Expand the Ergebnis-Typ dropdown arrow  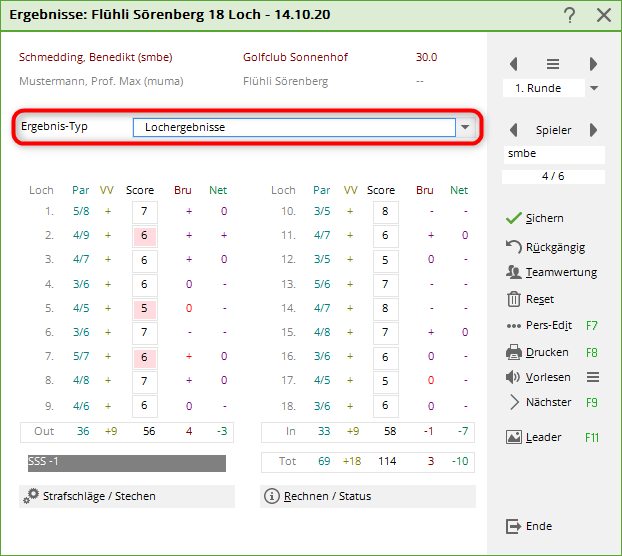[465, 128]
